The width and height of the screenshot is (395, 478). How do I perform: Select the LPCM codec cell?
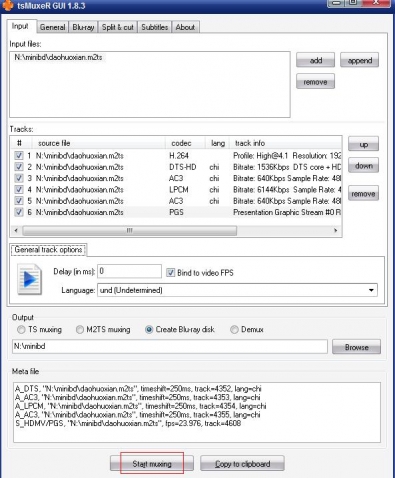(179, 190)
